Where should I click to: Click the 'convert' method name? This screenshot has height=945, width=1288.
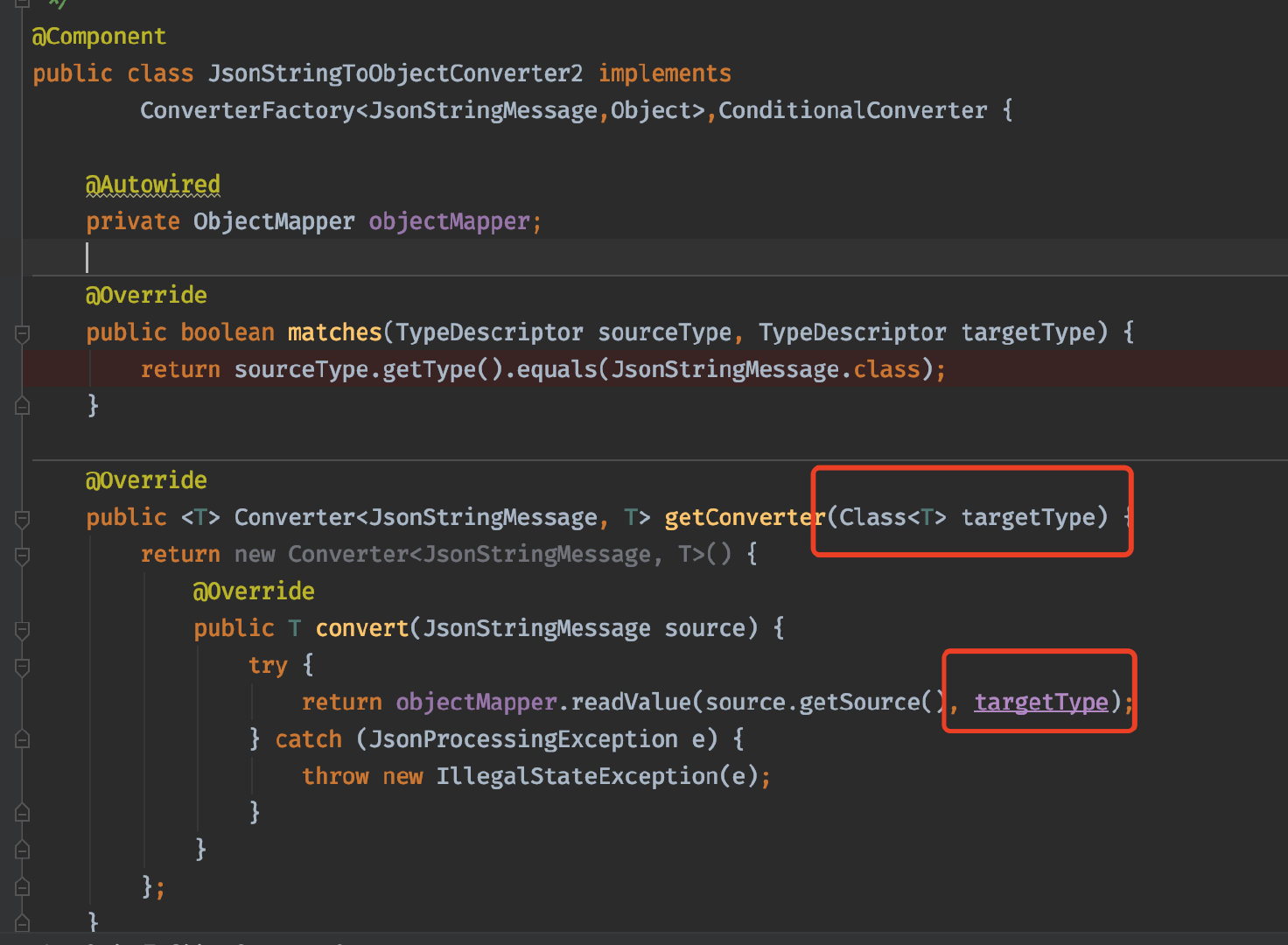click(x=362, y=628)
